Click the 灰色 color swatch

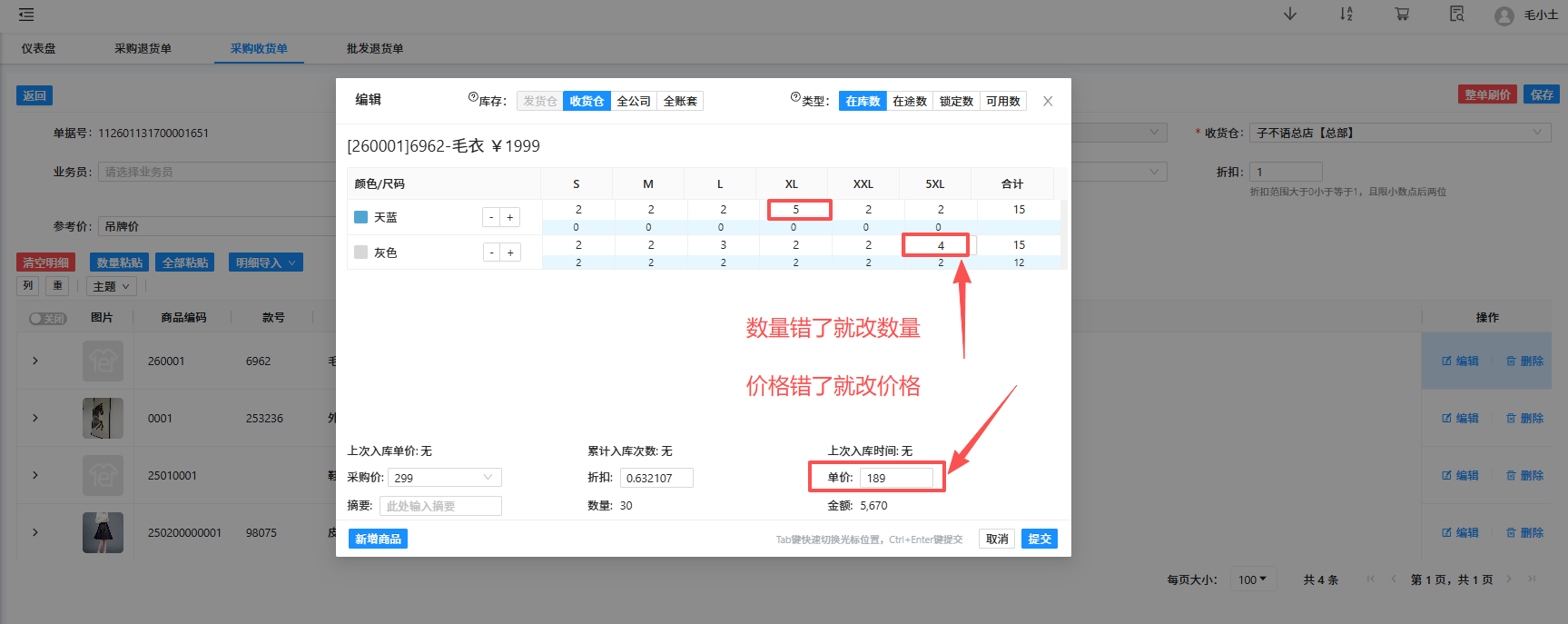pyautogui.click(x=360, y=253)
